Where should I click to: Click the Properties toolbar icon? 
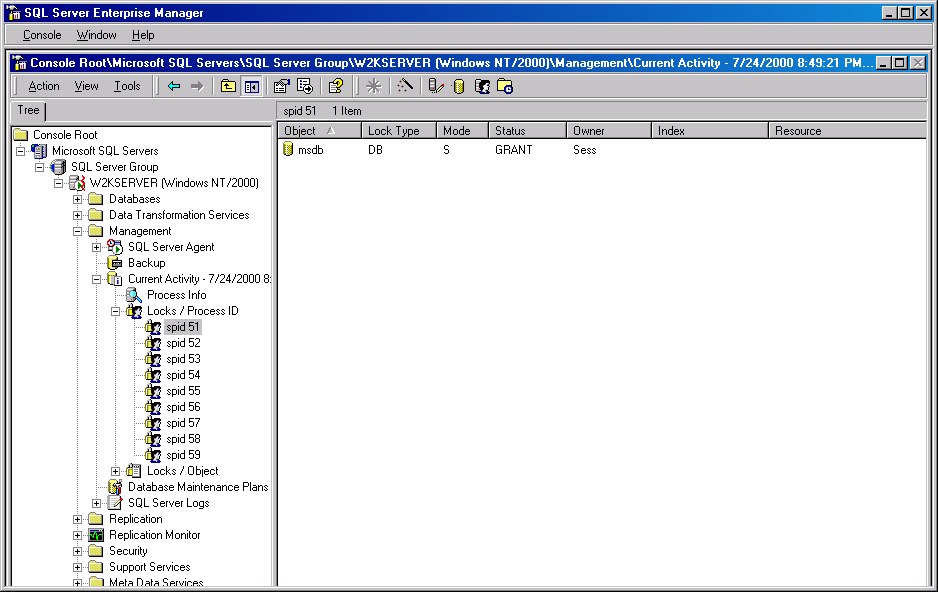pos(282,86)
